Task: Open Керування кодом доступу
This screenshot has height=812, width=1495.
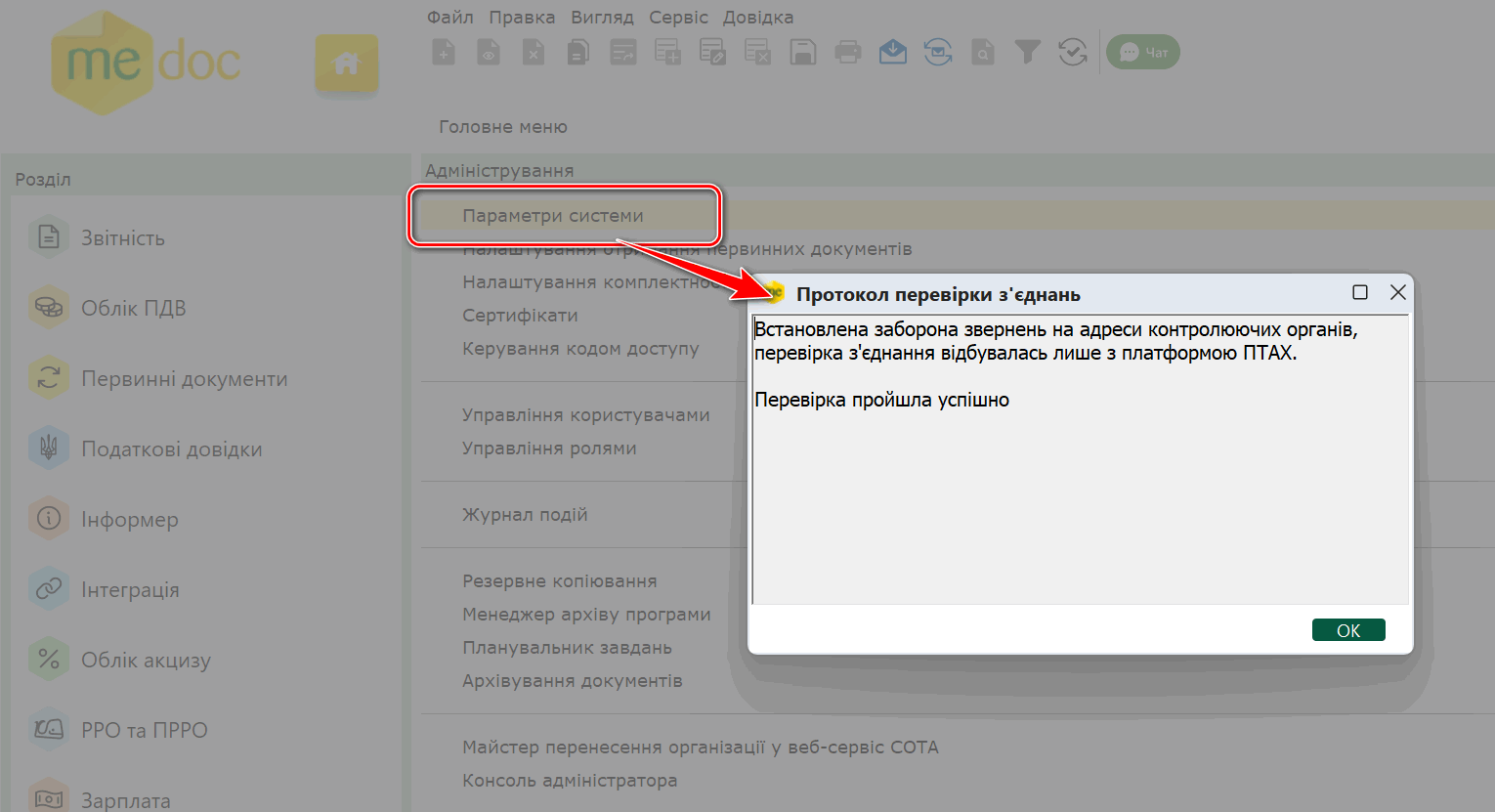Action: (x=580, y=349)
